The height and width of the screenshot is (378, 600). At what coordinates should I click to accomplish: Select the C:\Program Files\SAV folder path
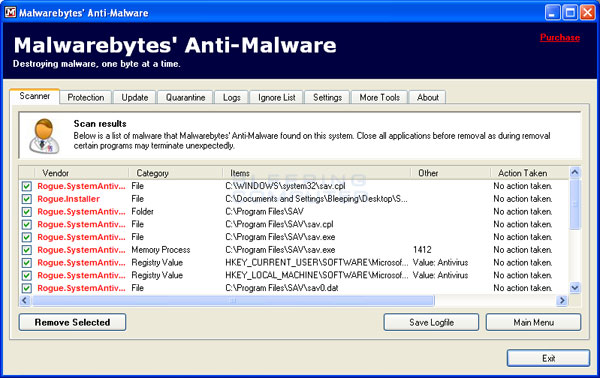pos(264,212)
